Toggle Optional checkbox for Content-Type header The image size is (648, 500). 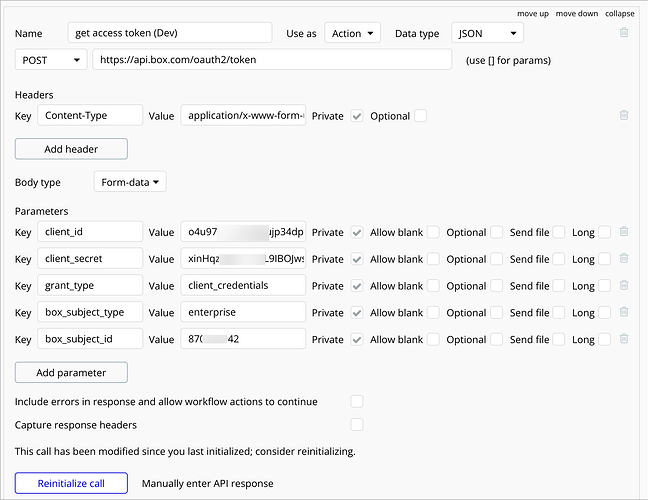click(420, 116)
